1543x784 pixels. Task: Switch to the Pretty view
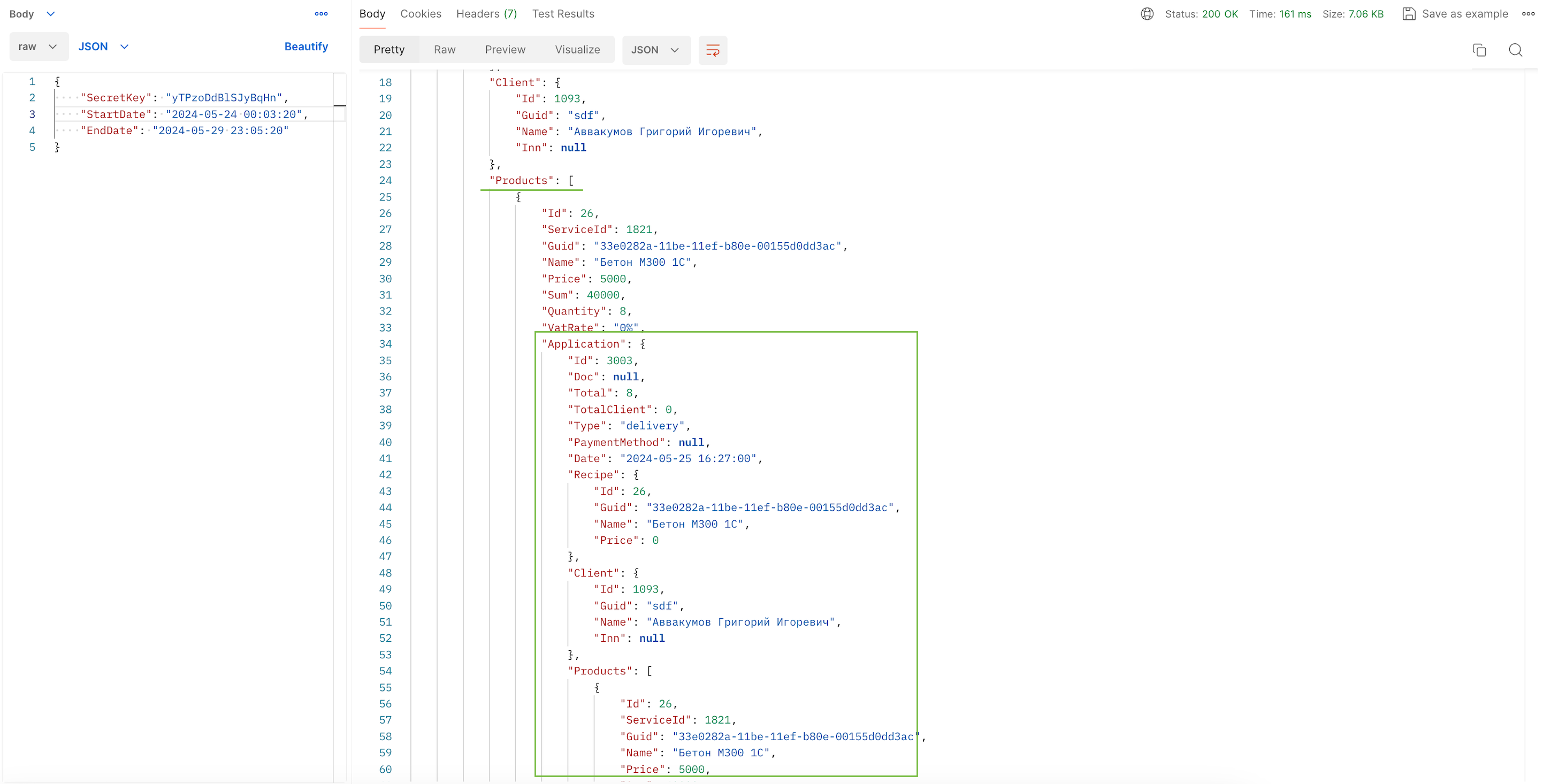[x=389, y=50]
